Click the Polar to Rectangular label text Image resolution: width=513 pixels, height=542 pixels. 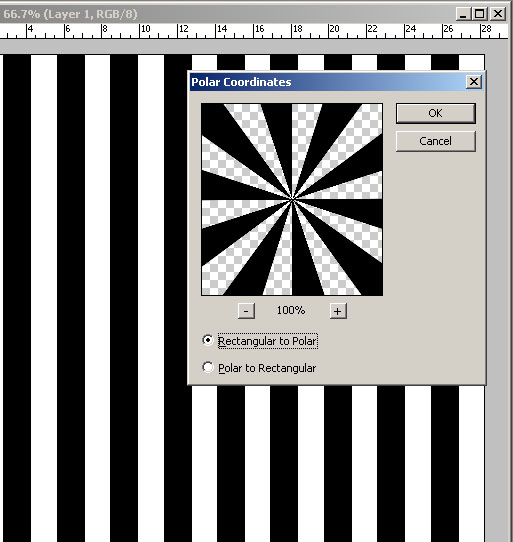267,368
